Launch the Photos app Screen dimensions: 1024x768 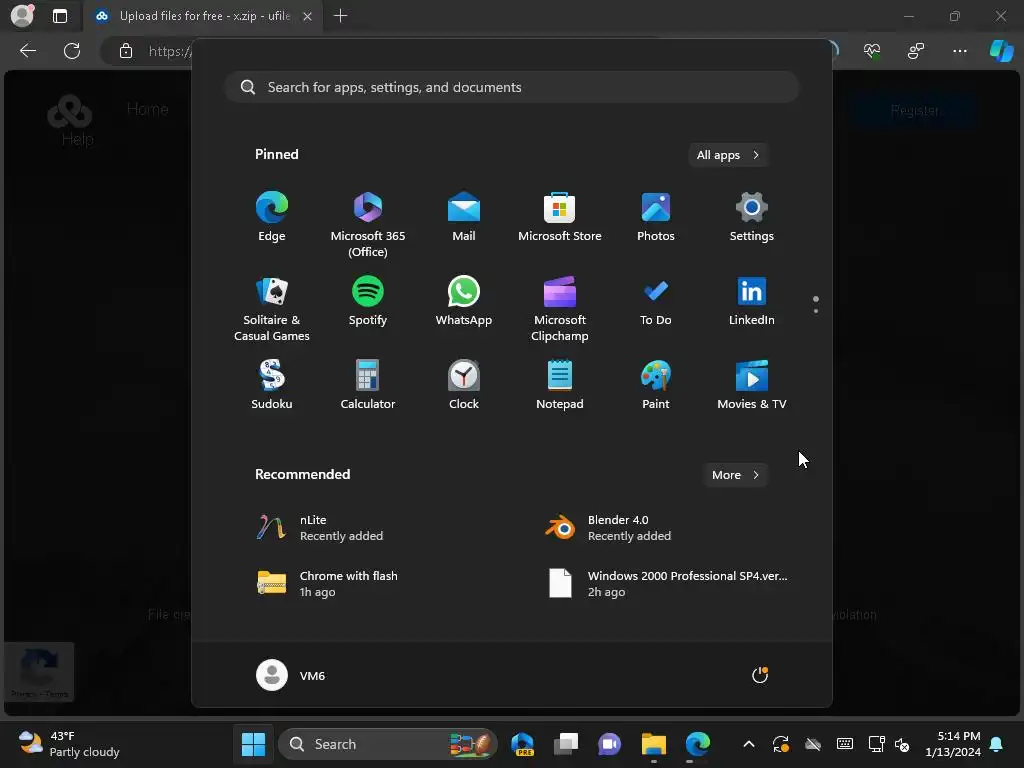(656, 217)
